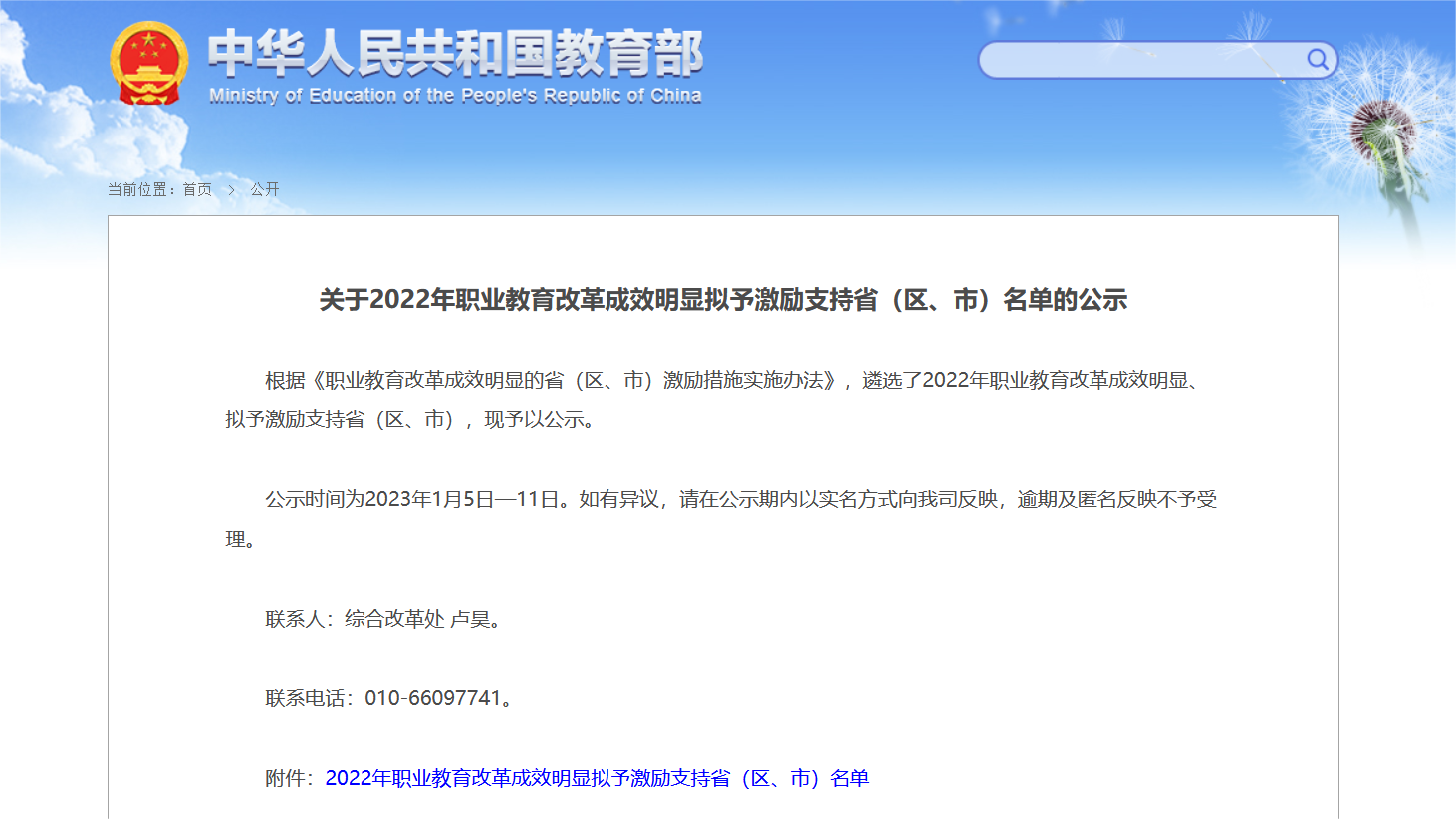Click the 中华人民共和国教育部 site title

coord(455,53)
